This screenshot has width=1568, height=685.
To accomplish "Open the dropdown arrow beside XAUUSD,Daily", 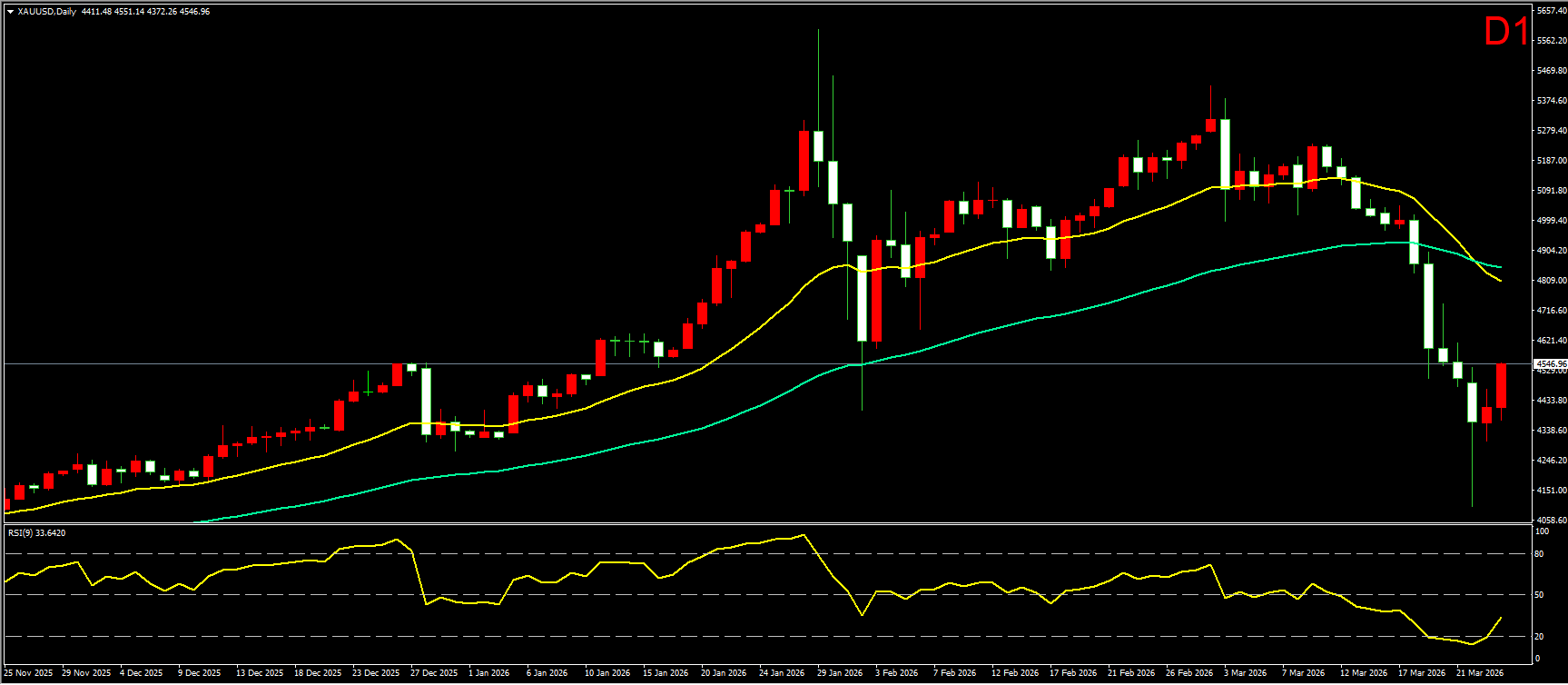I will pos(10,12).
